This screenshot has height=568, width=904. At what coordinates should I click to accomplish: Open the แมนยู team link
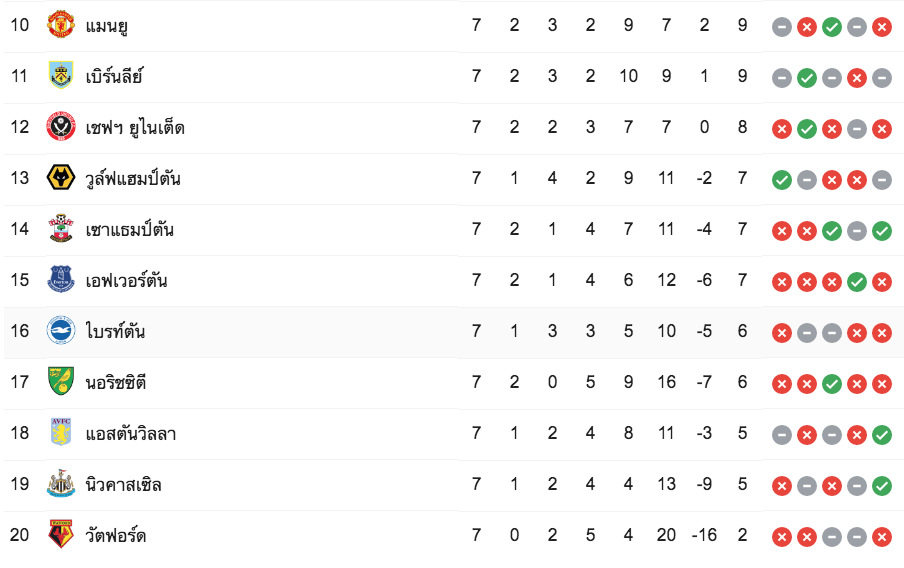tap(107, 25)
